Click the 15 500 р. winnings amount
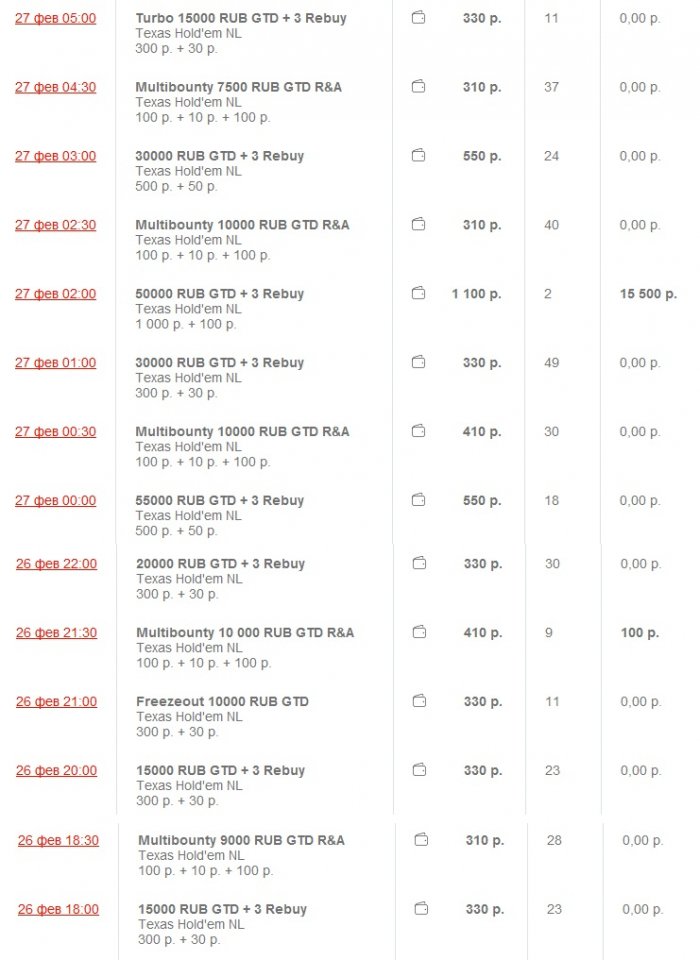 648,294
